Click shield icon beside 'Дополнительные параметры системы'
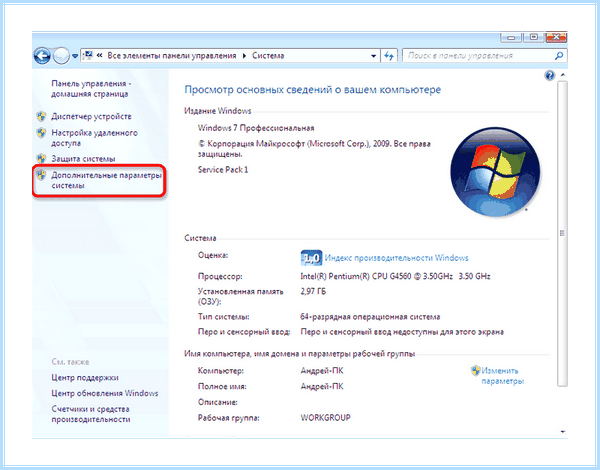600x470 pixels. tap(41, 175)
